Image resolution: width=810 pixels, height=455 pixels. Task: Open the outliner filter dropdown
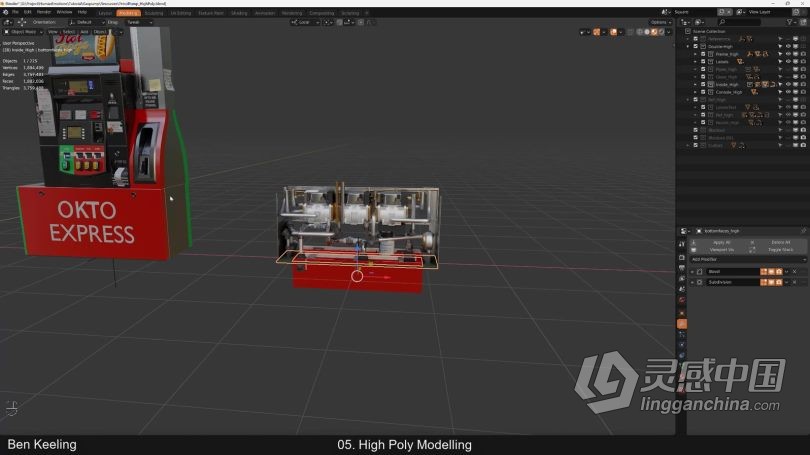pos(790,22)
